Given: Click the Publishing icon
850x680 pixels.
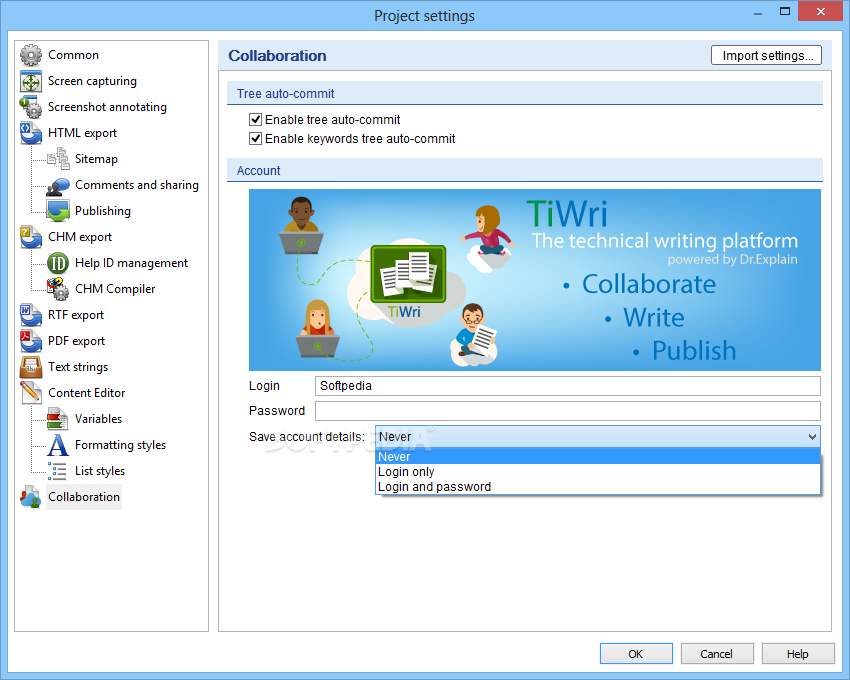Looking at the screenshot, I should (58, 211).
